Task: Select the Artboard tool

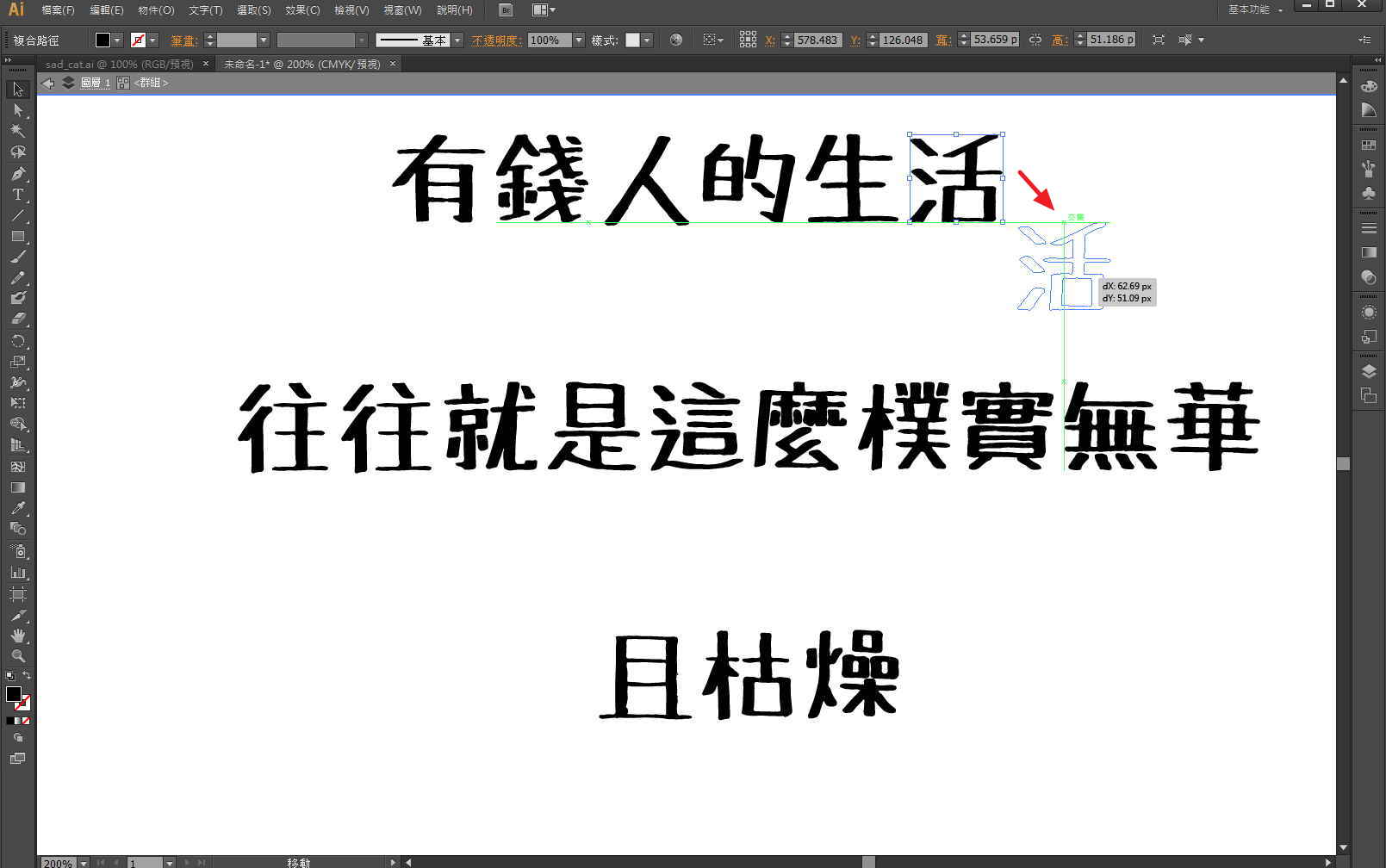Action: [18, 594]
